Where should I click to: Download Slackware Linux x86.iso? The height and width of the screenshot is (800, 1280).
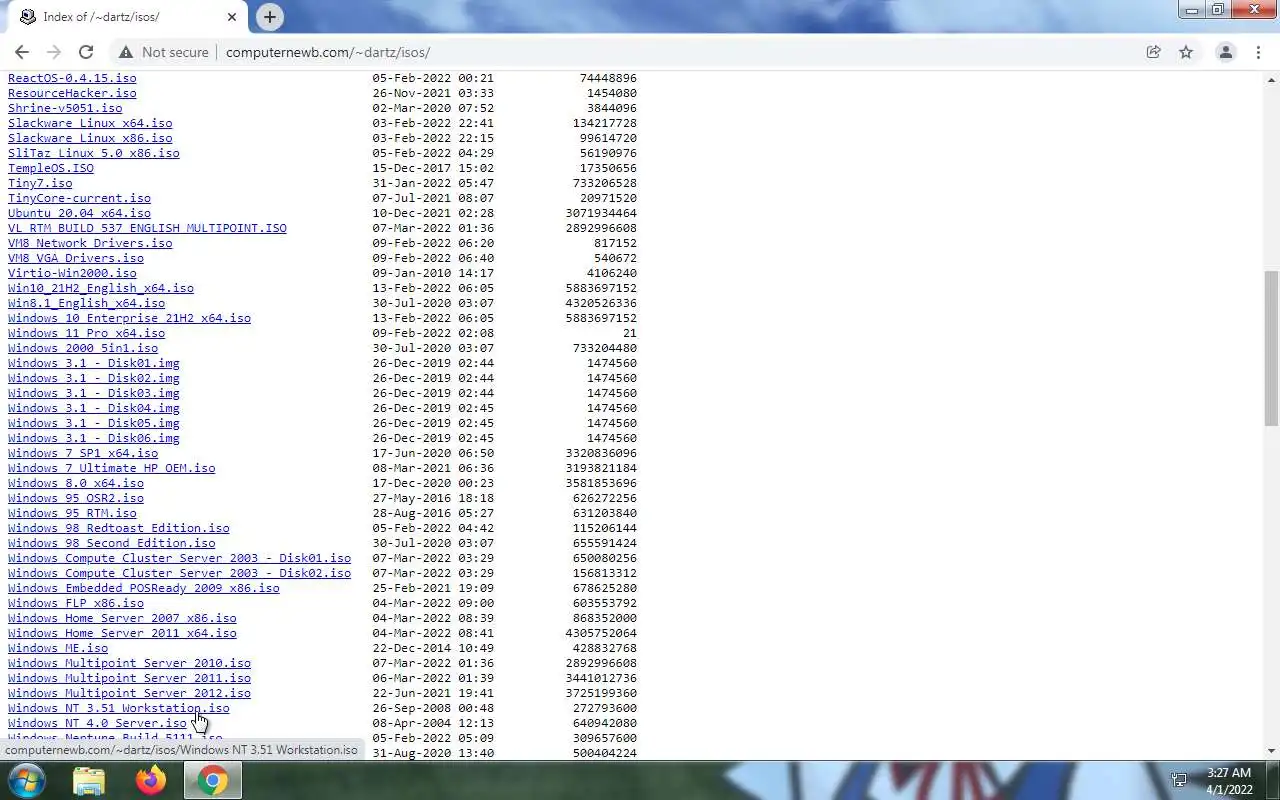coord(90,138)
